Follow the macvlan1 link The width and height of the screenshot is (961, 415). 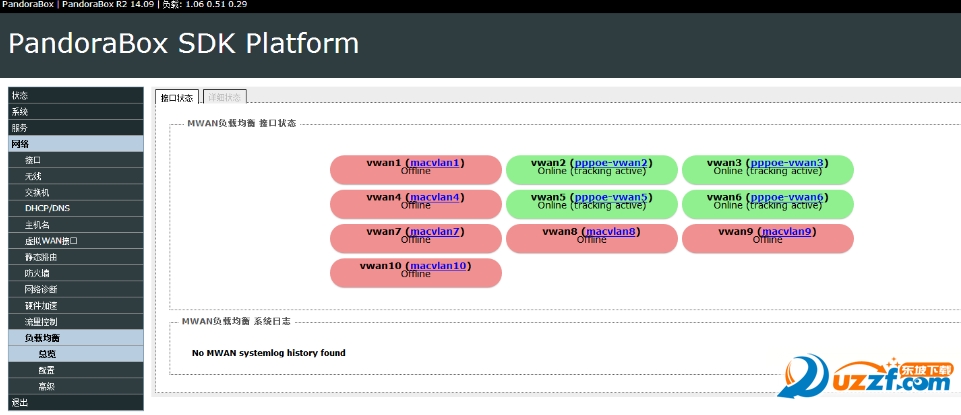(435, 162)
